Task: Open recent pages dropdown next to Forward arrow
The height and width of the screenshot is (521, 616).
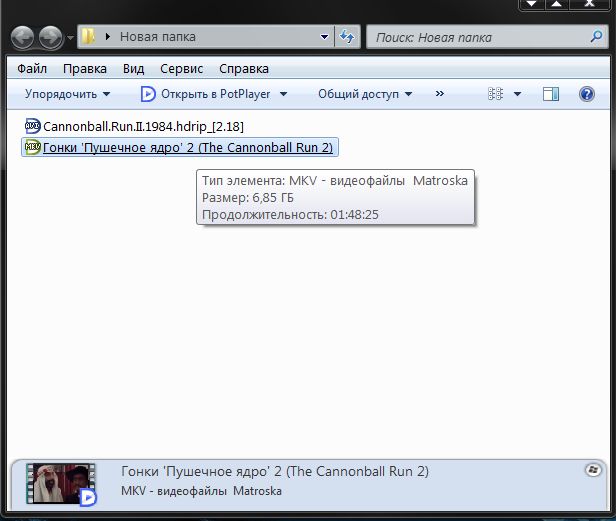Action: (x=70, y=38)
